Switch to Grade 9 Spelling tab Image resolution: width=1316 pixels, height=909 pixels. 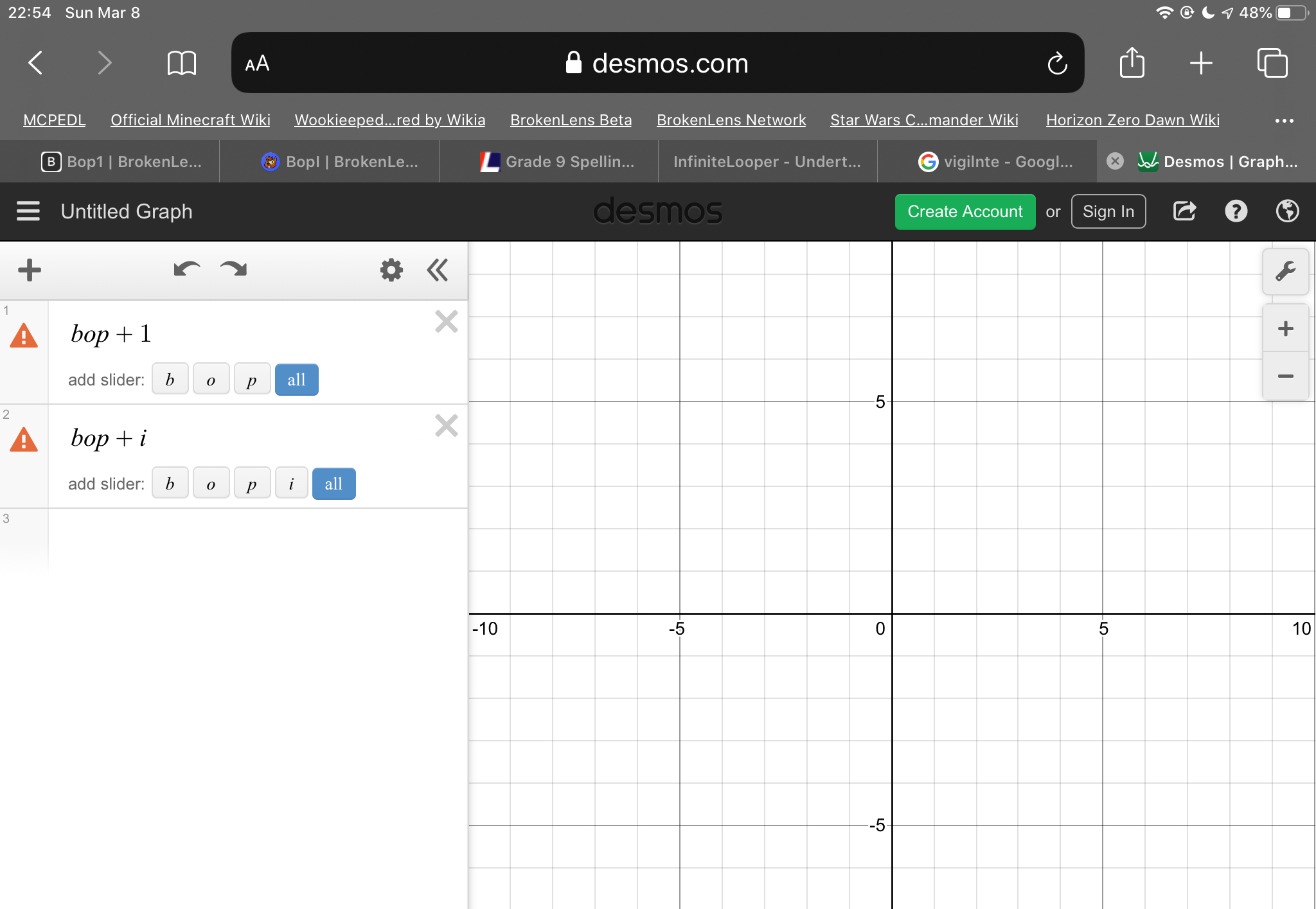[x=549, y=161]
